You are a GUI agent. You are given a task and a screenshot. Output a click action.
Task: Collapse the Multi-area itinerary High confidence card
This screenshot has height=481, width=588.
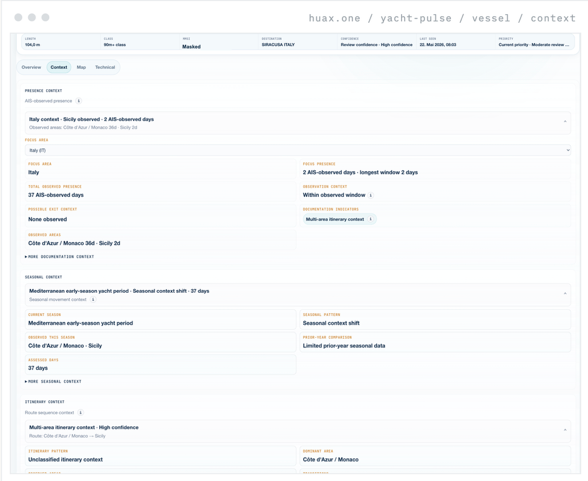(565, 430)
